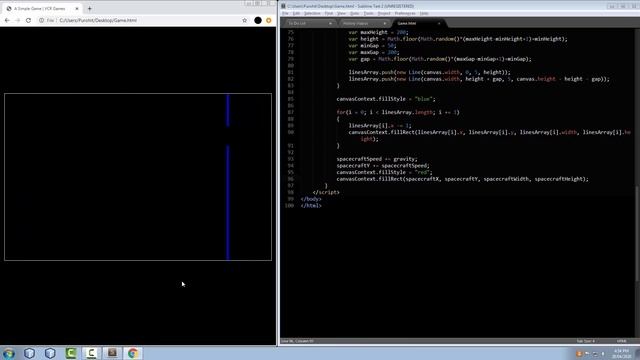Open the Windows Start menu
The height and width of the screenshot is (360, 640).
8,353
